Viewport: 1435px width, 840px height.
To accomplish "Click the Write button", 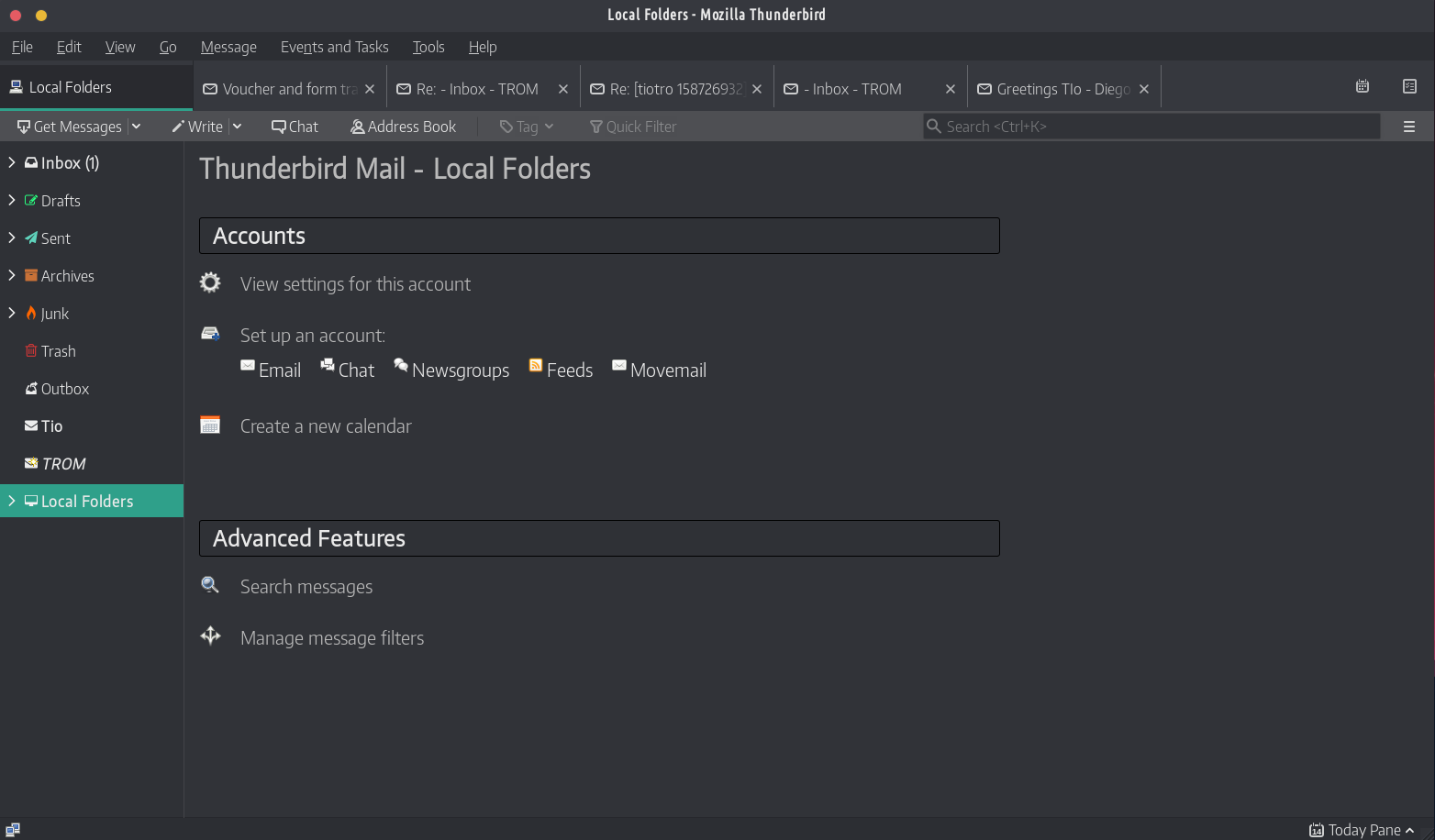I will coord(197,127).
